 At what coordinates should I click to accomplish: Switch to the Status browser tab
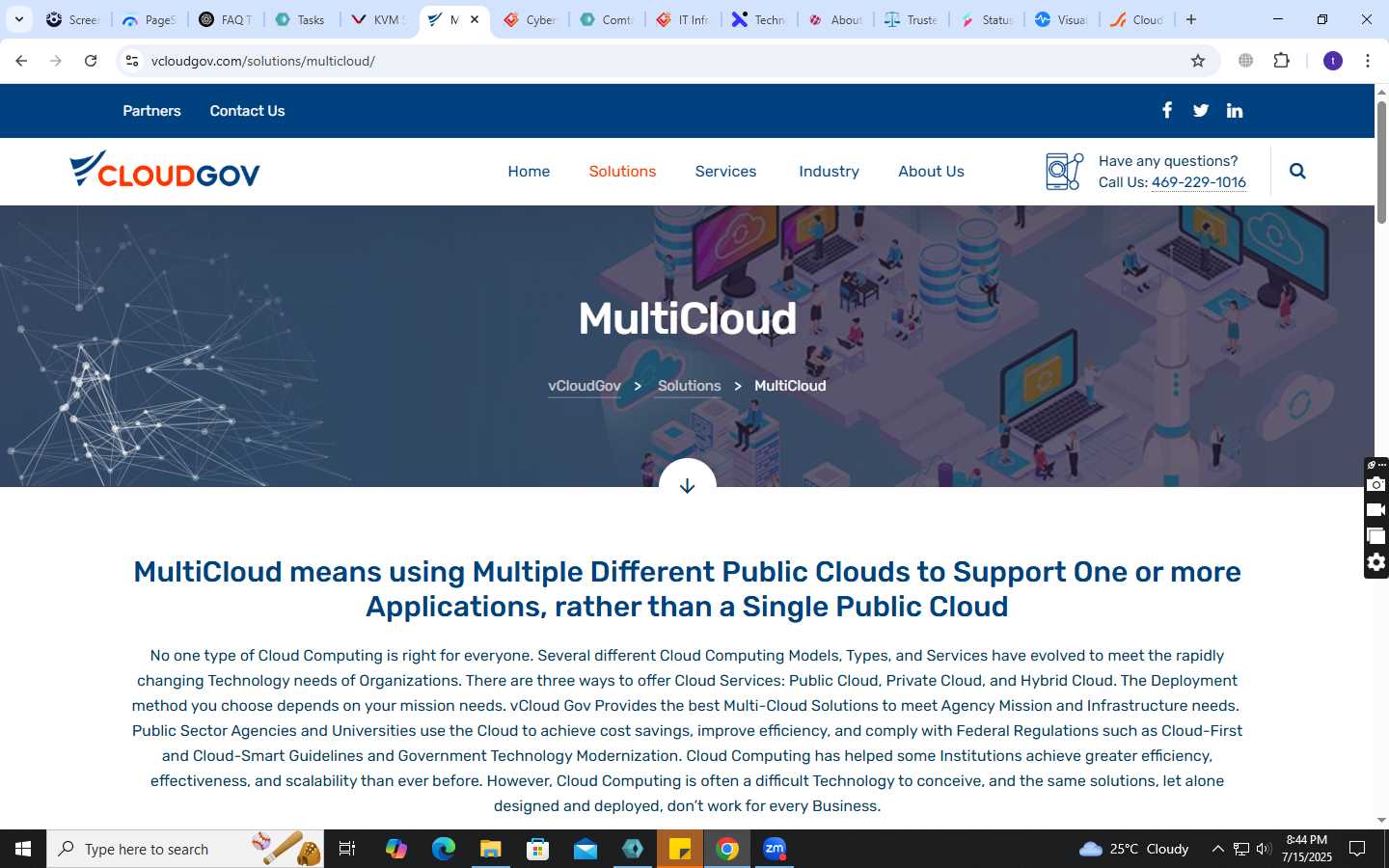coord(987,19)
